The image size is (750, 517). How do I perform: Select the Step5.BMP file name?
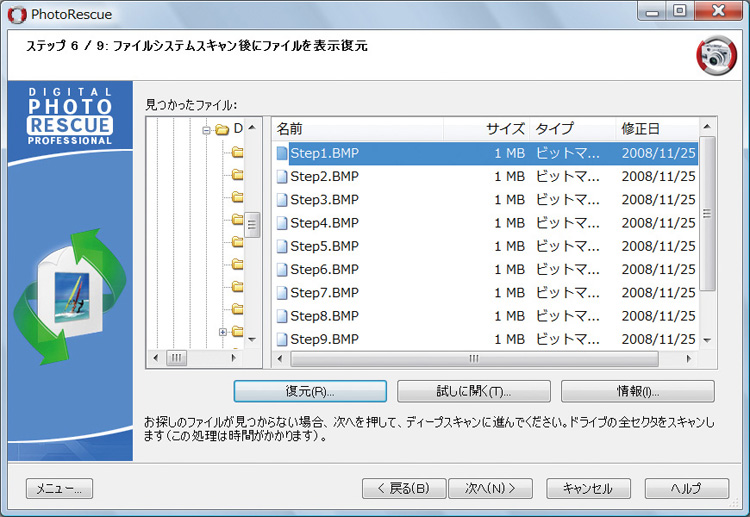pyautogui.click(x=324, y=246)
